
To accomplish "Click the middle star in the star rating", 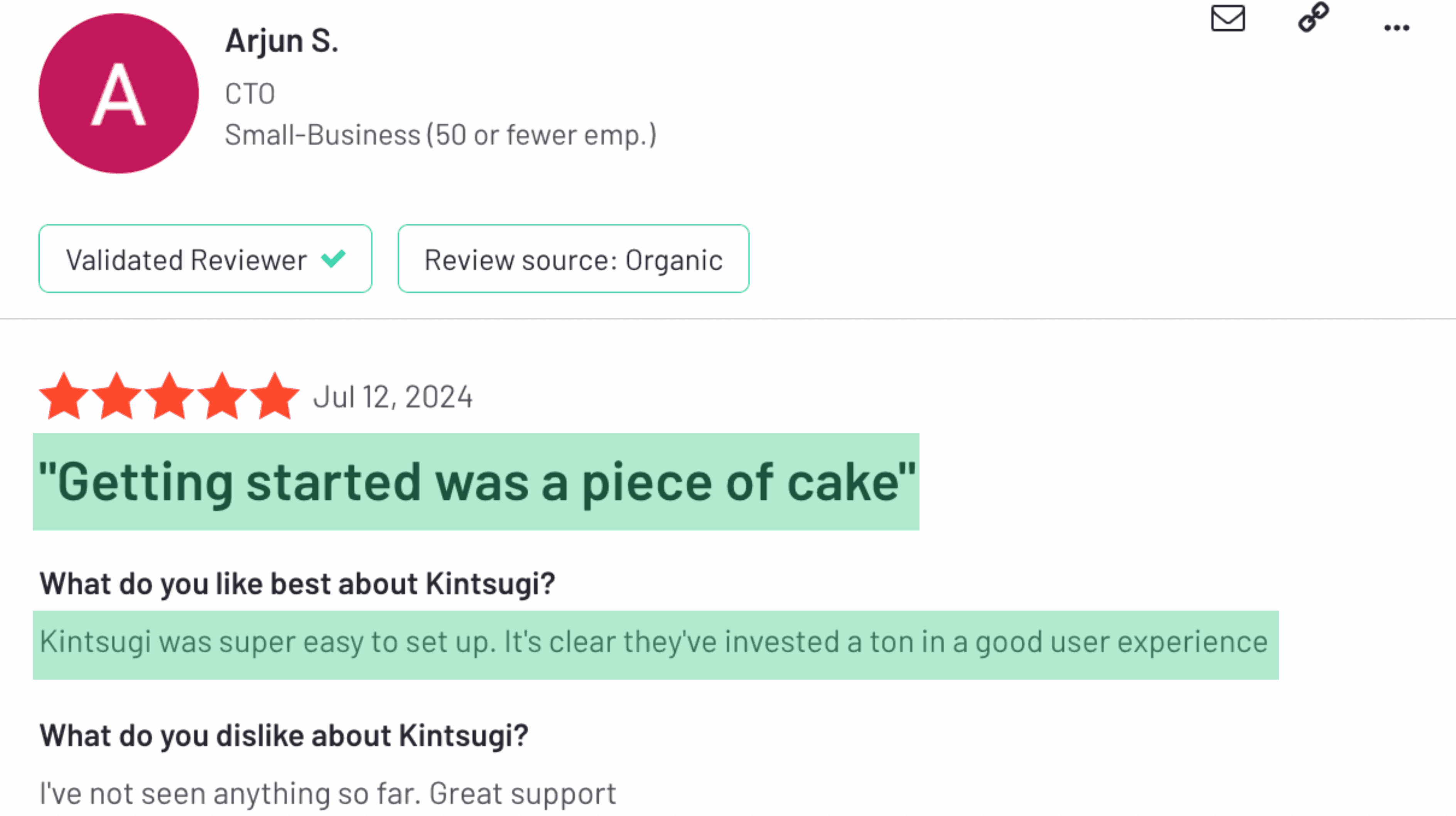I will pos(169,396).
